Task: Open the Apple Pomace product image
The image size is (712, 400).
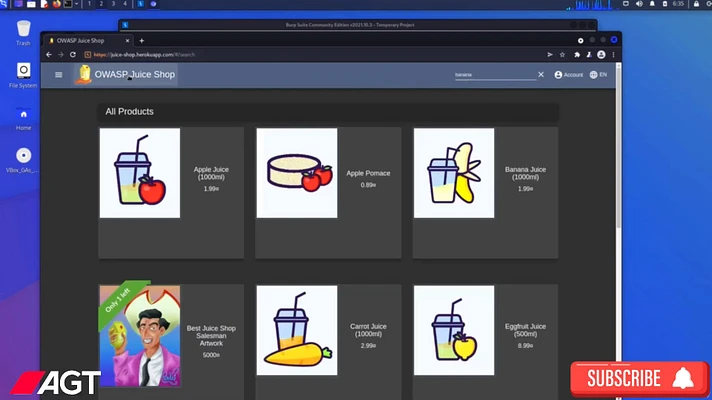Action: coord(297,173)
